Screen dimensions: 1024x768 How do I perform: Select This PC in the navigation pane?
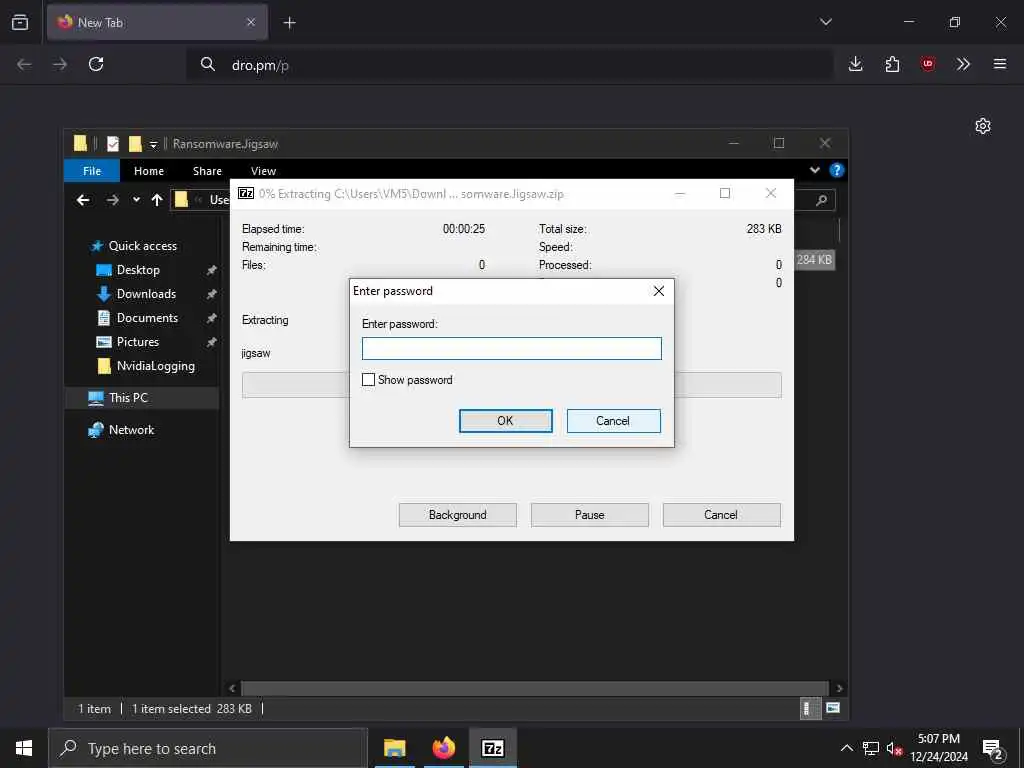[128, 398]
